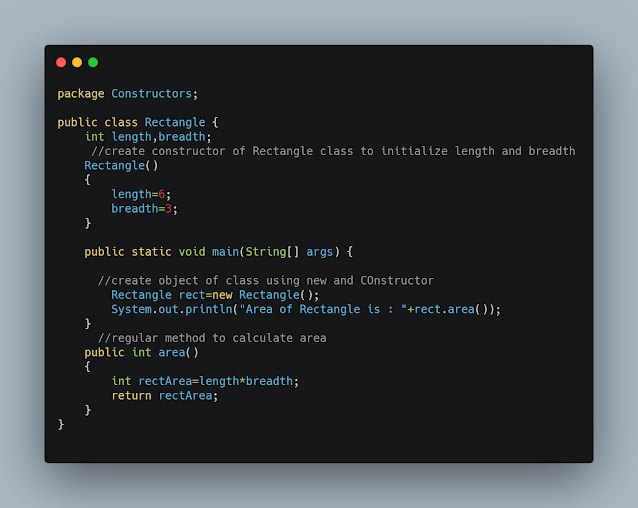
Task: Click the 'args' parameter name
Action: click(x=319, y=252)
